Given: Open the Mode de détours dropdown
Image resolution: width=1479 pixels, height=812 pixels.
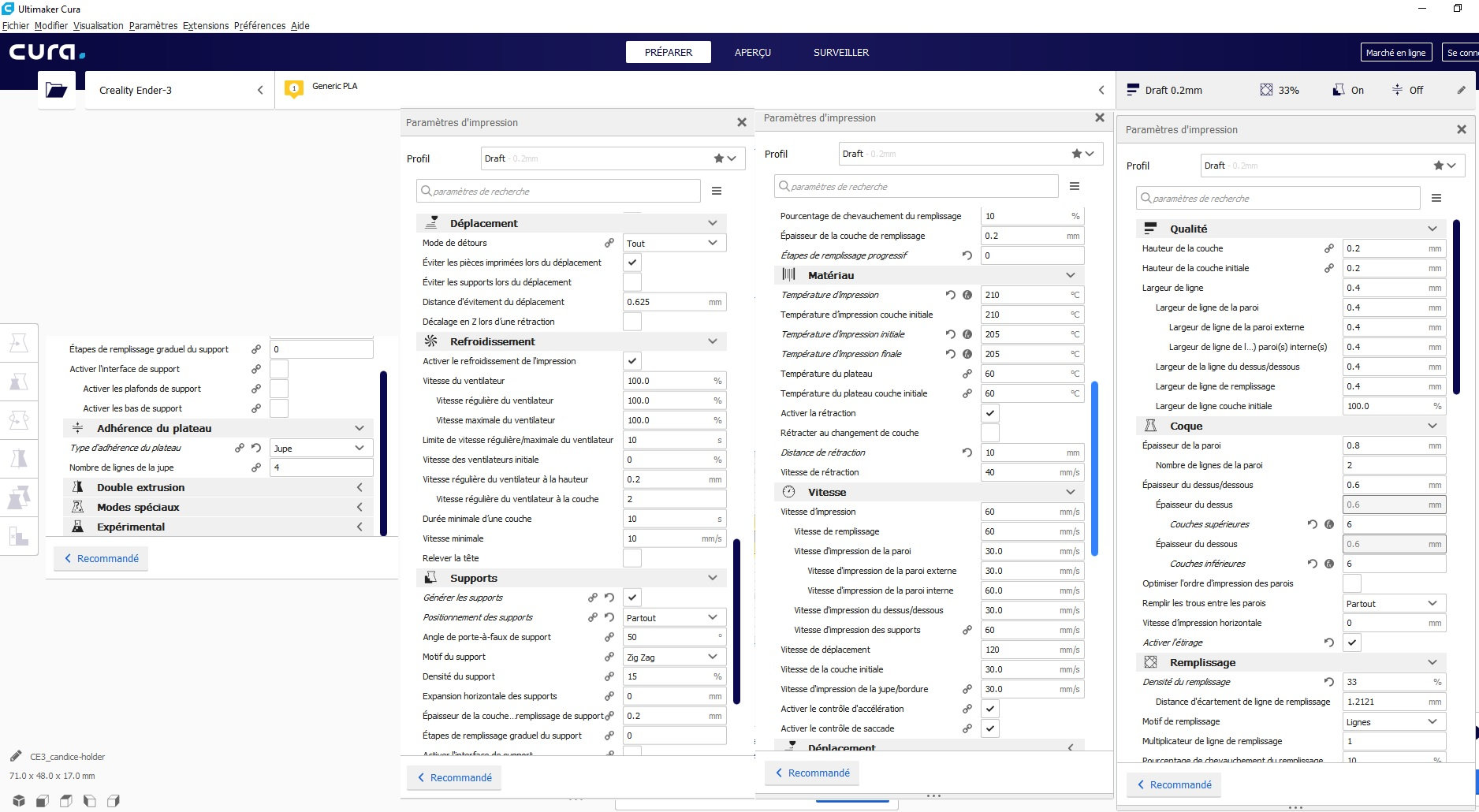Looking at the screenshot, I should (674, 243).
